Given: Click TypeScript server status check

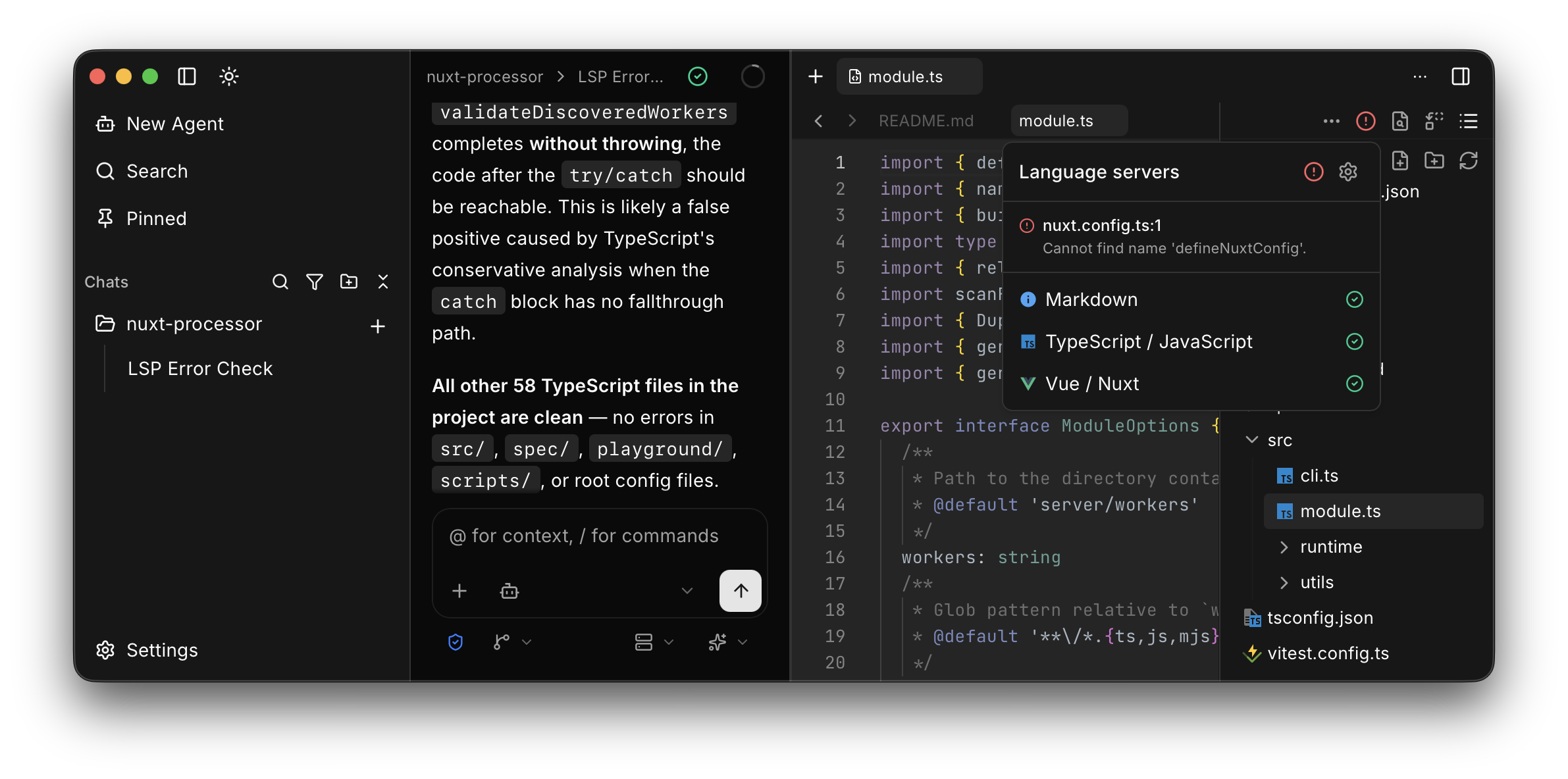Looking at the screenshot, I should 1355,341.
